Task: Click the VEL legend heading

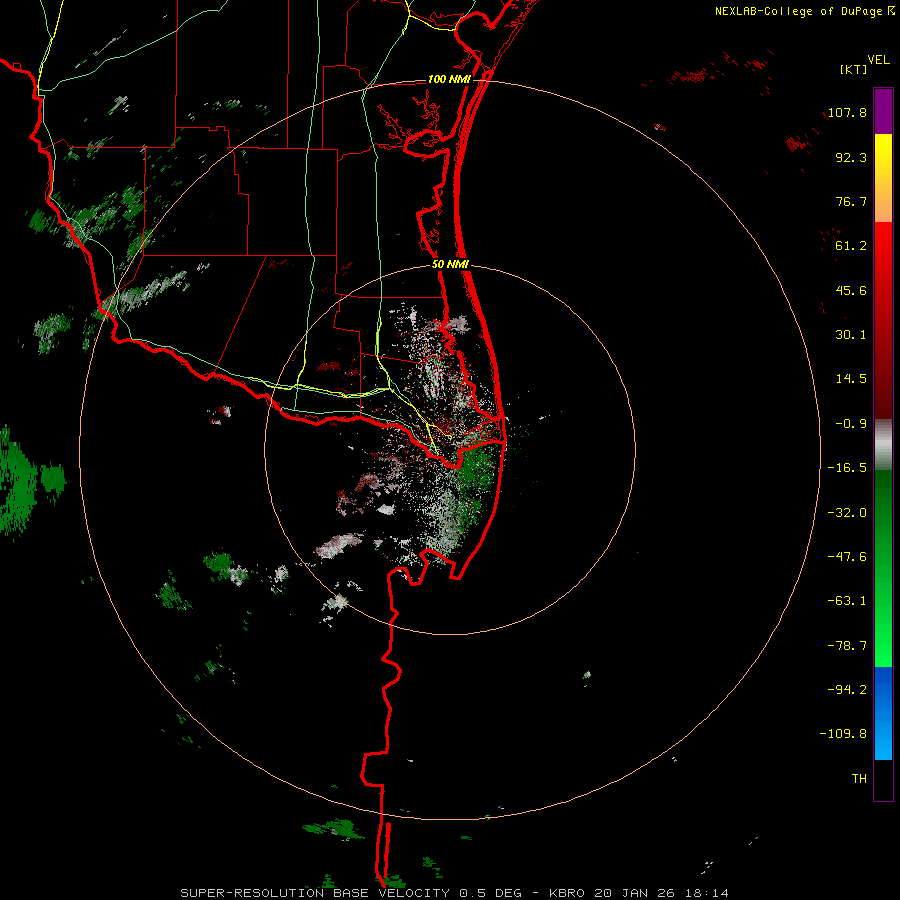Action: 878,60
